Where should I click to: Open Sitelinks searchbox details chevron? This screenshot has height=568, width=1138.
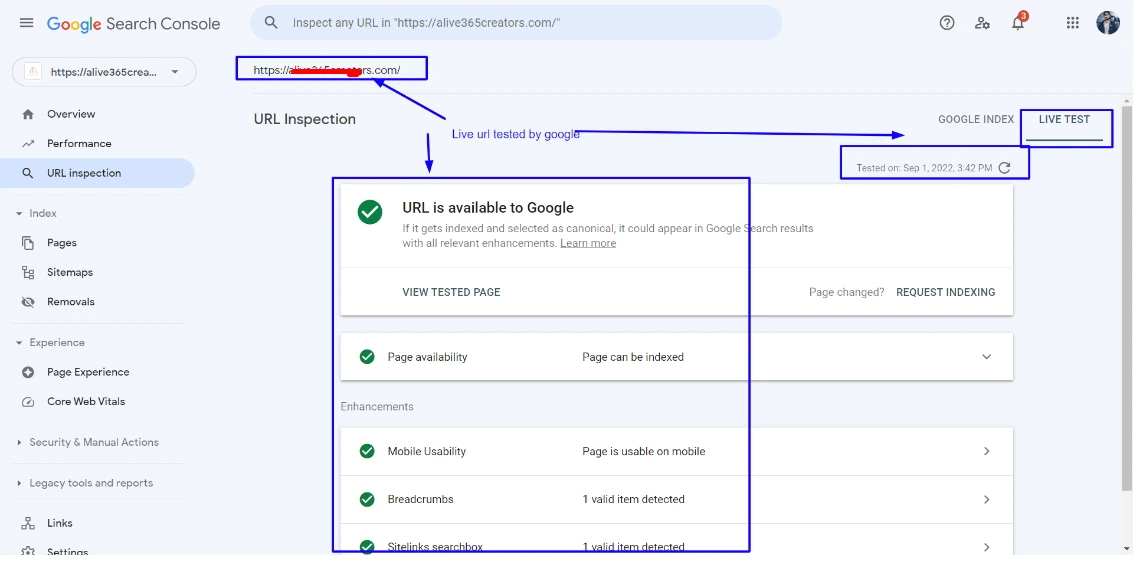986,546
